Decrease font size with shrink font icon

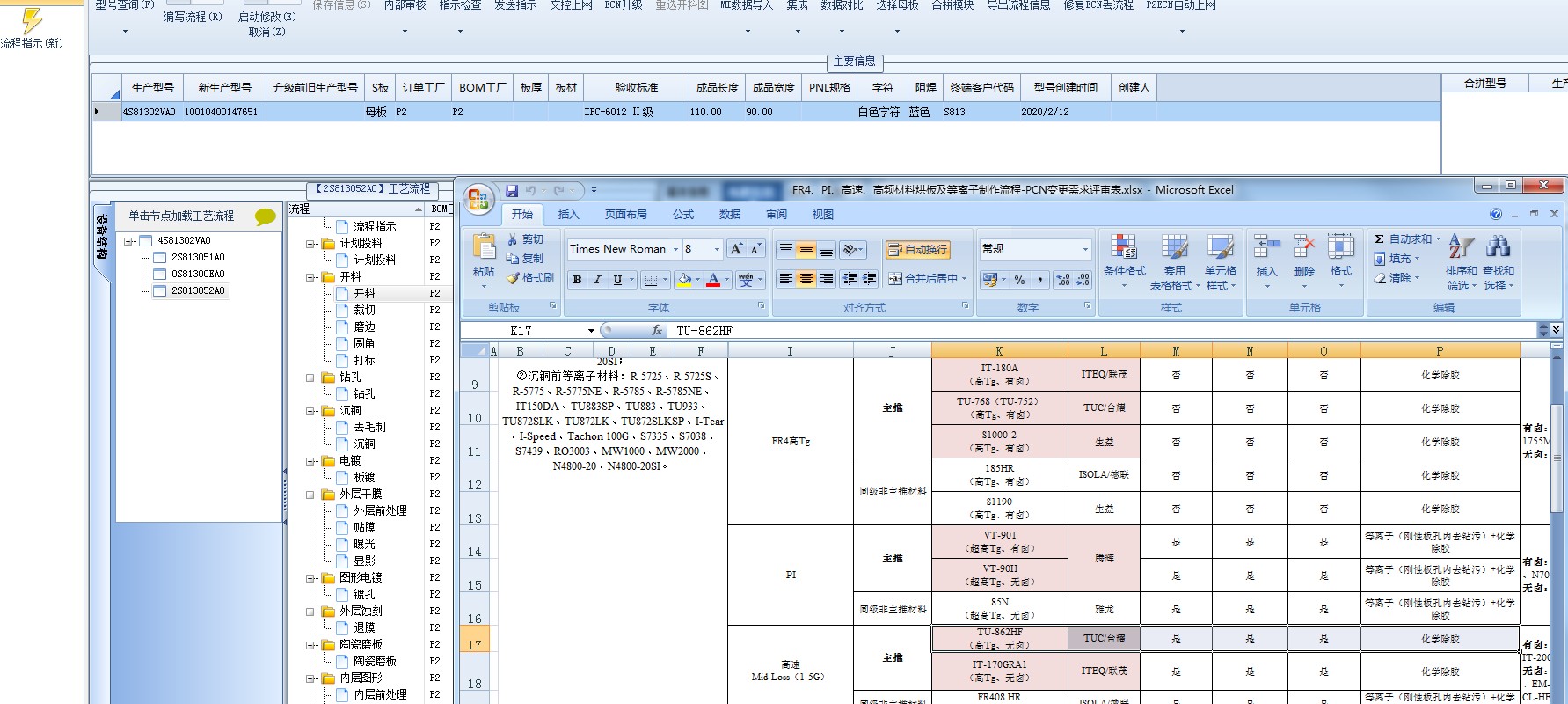tap(755, 249)
